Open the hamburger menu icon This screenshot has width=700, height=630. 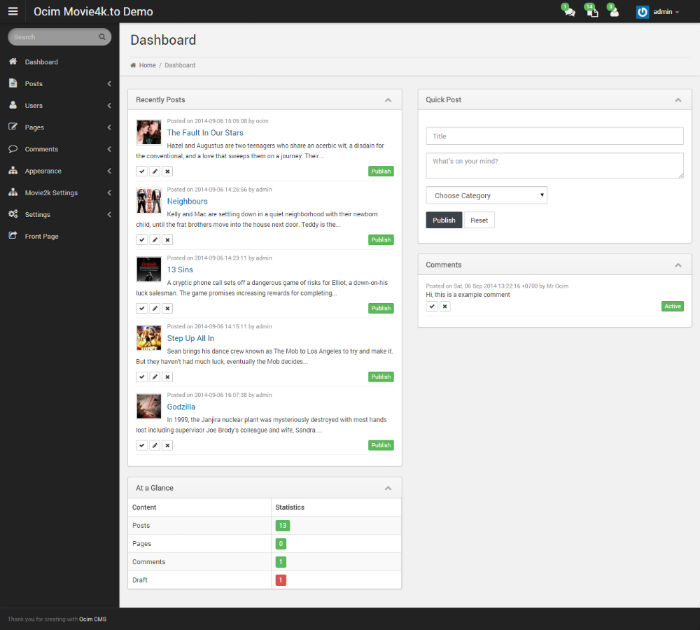(x=13, y=11)
